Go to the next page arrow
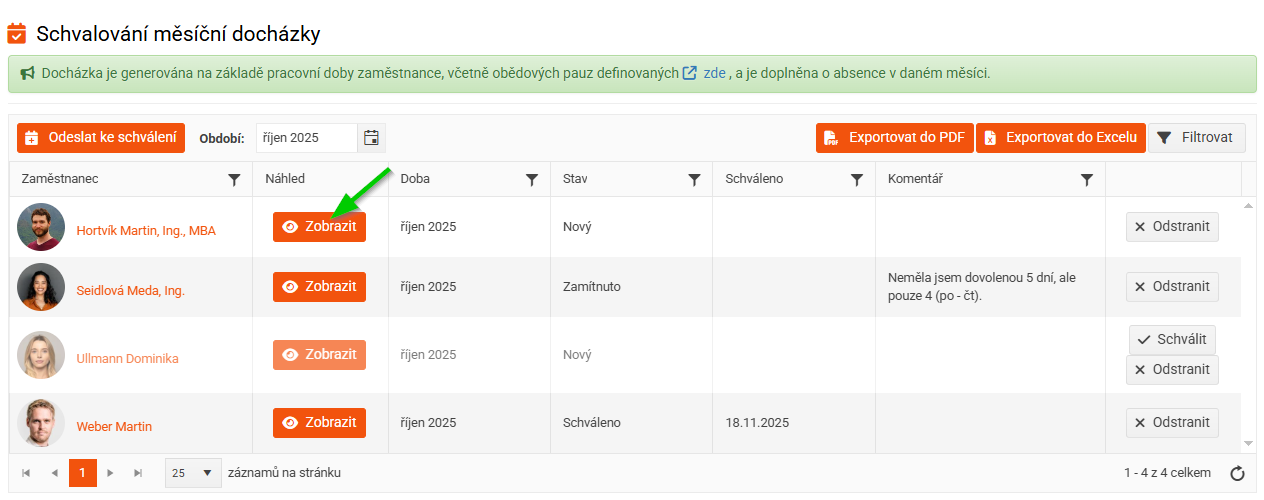Screen dimensions: 1264x500 pyautogui.click(x=111, y=473)
